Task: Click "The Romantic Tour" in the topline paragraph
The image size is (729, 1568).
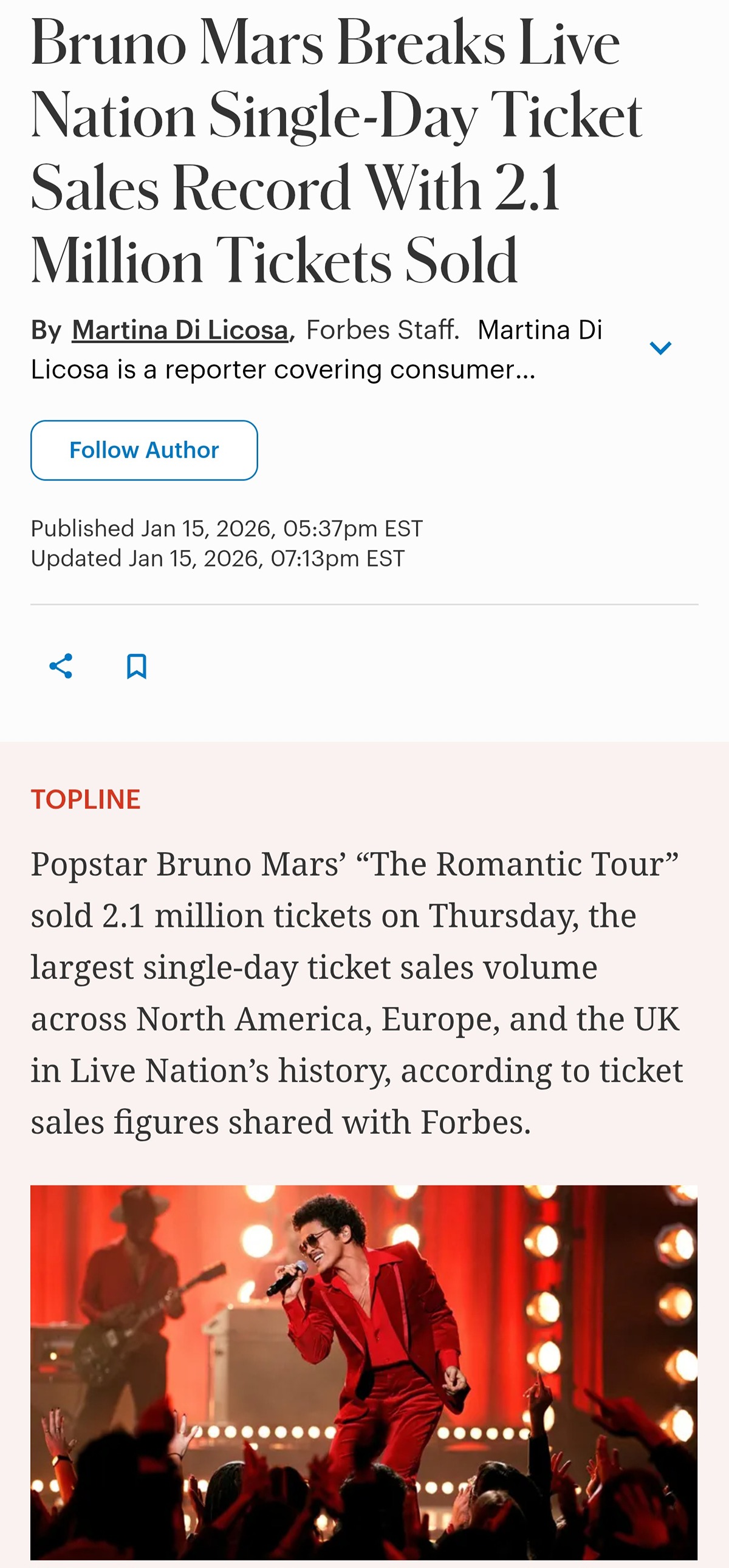Action: (x=524, y=864)
